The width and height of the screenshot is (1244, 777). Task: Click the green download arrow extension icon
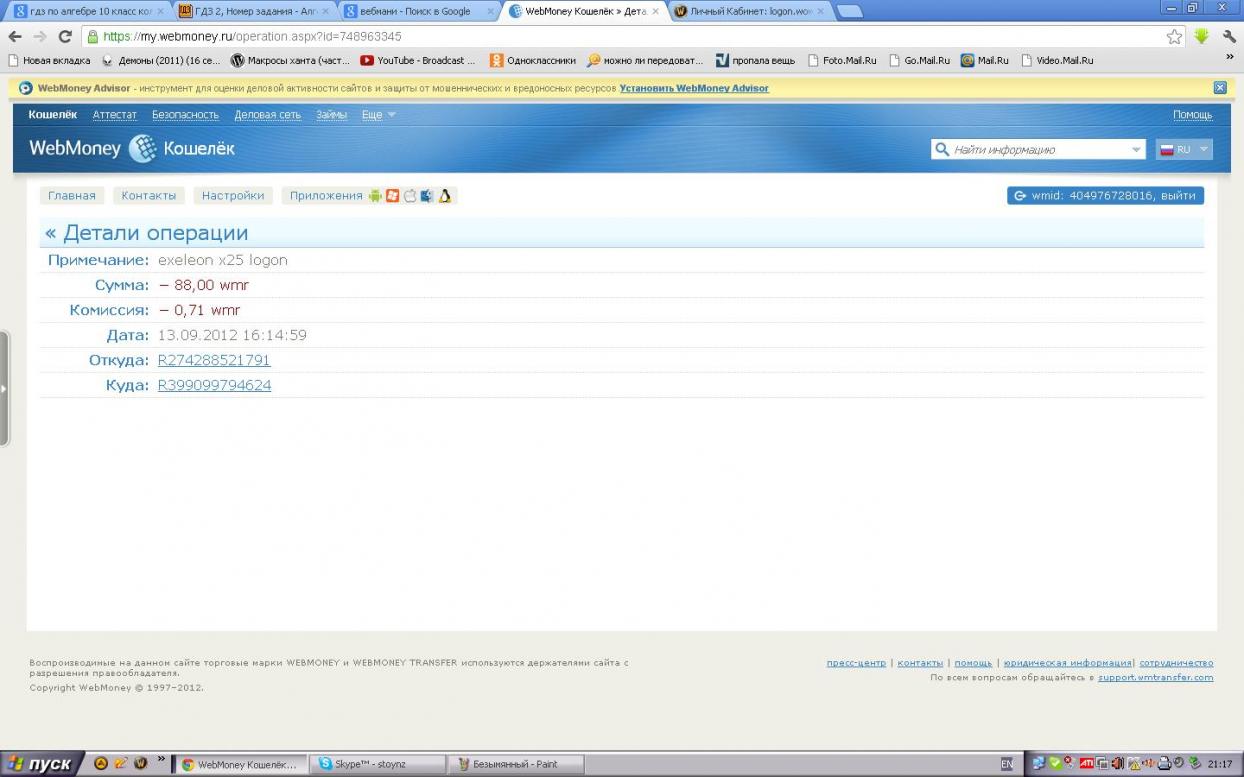pyautogui.click(x=1201, y=36)
